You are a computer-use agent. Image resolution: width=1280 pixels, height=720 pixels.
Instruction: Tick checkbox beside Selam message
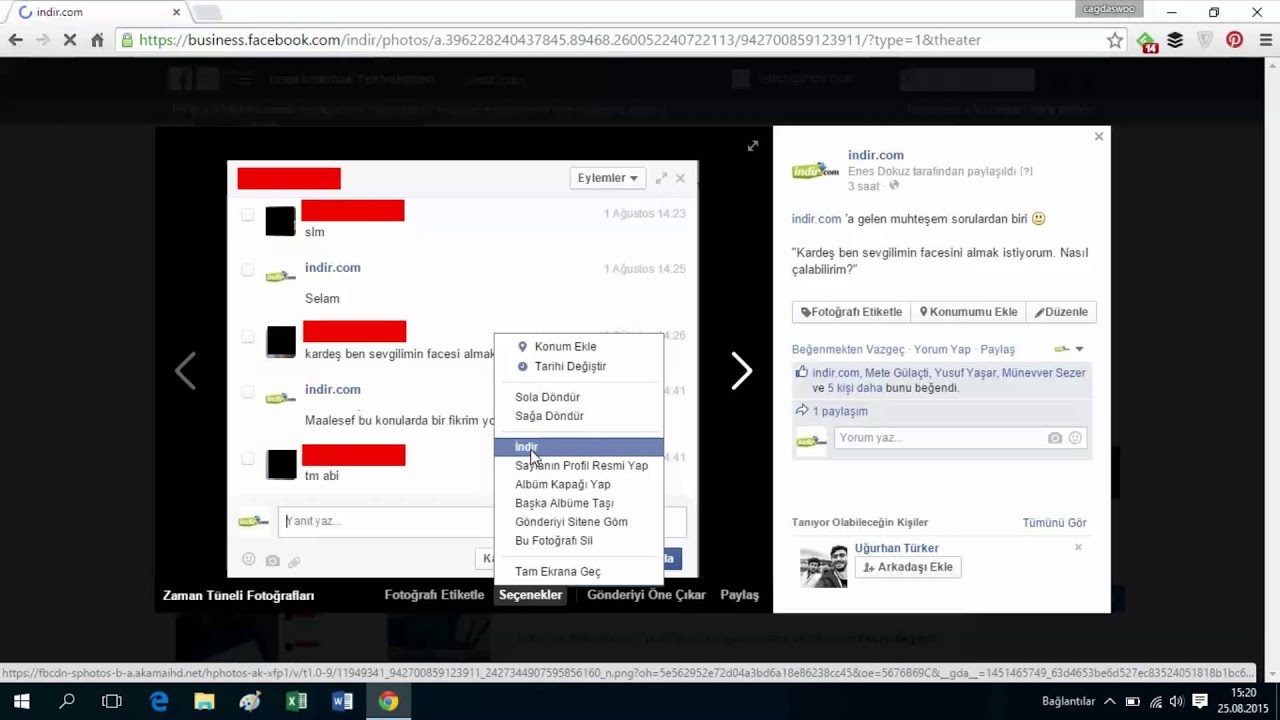(x=248, y=270)
